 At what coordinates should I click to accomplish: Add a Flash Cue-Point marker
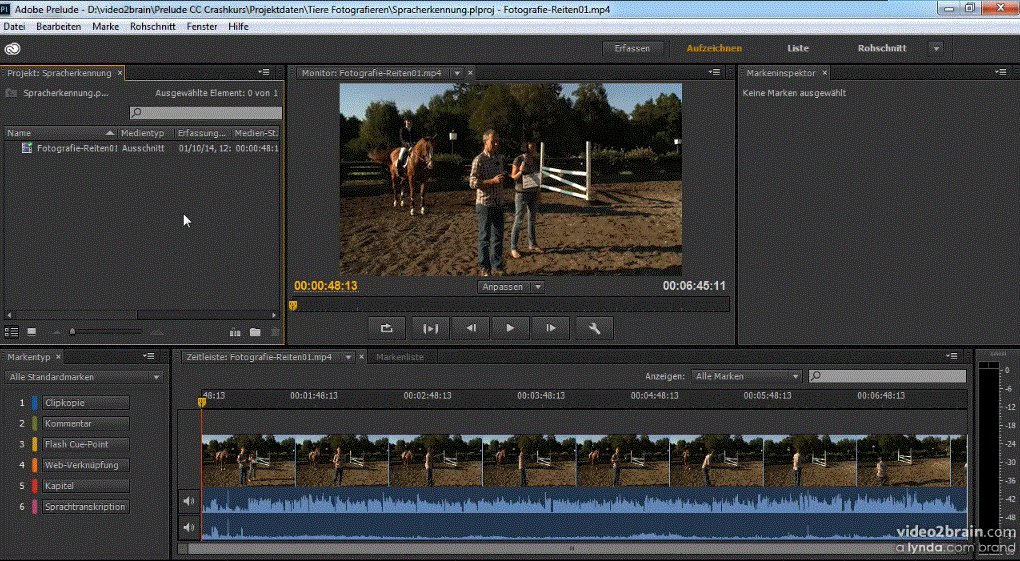tap(86, 445)
